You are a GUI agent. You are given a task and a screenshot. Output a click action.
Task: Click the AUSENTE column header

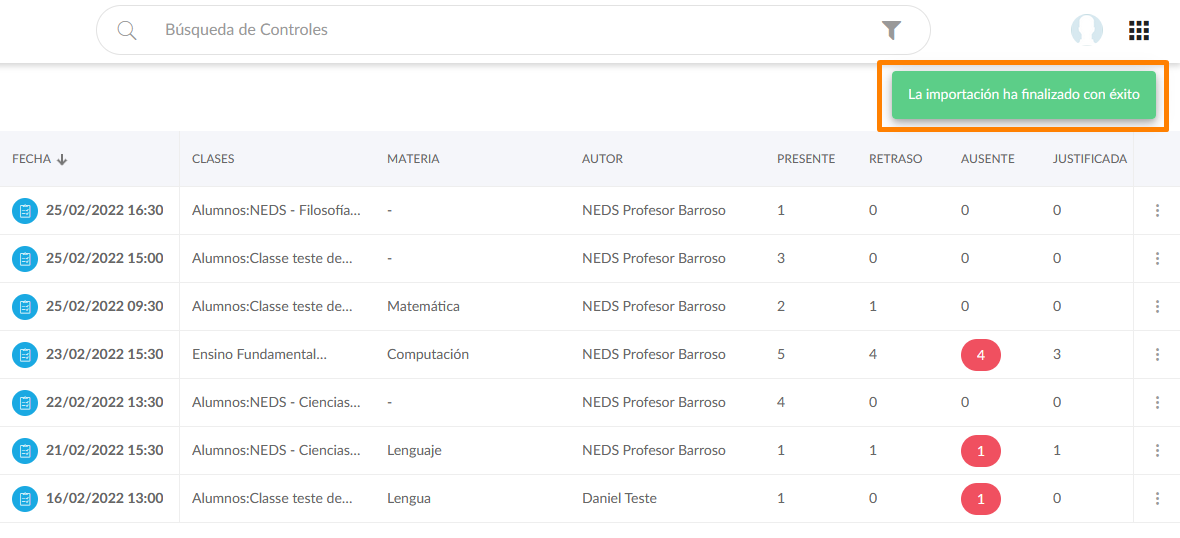pyautogui.click(x=987, y=159)
